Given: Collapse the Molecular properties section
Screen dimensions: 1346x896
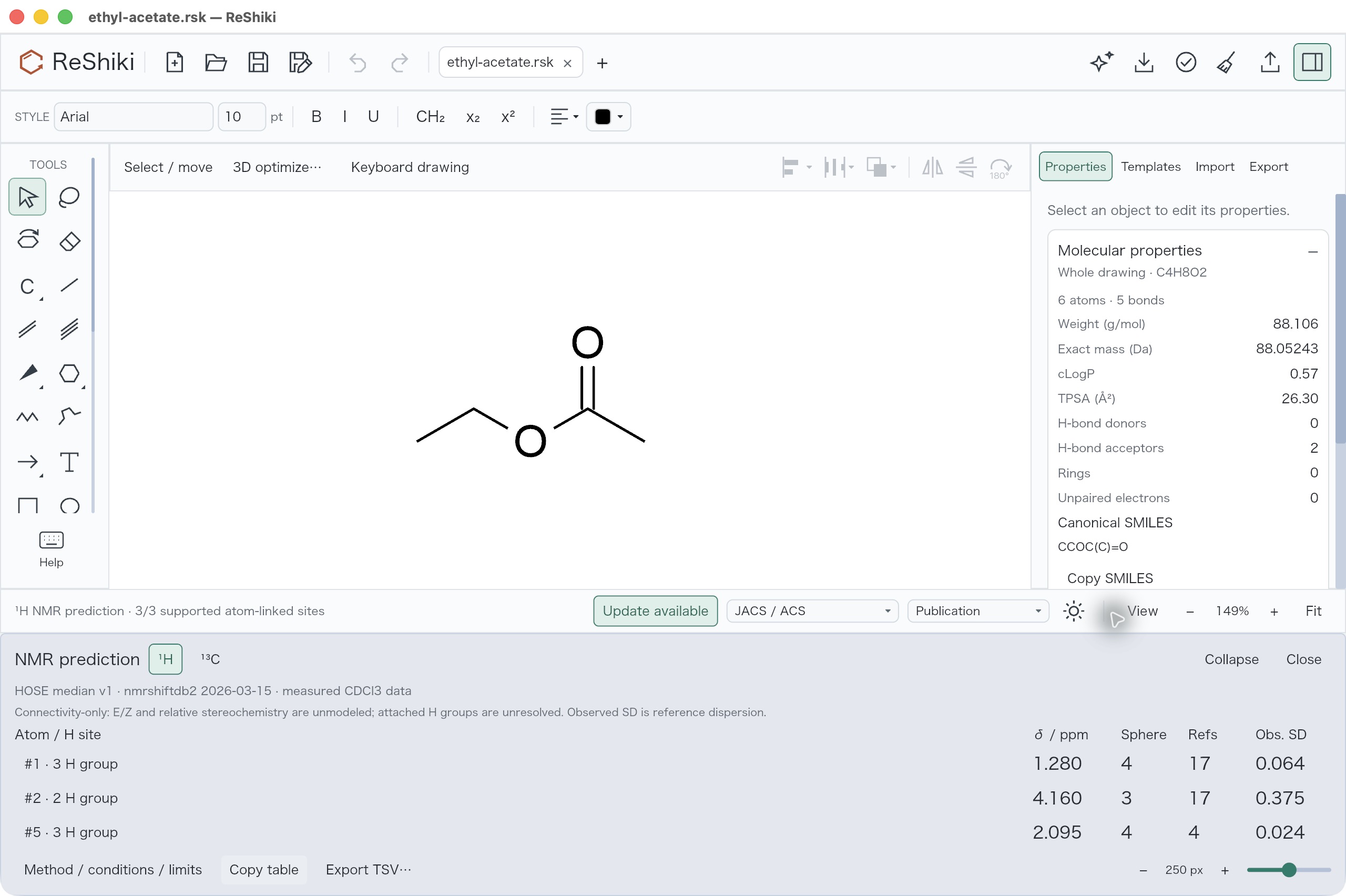Looking at the screenshot, I should (x=1313, y=251).
